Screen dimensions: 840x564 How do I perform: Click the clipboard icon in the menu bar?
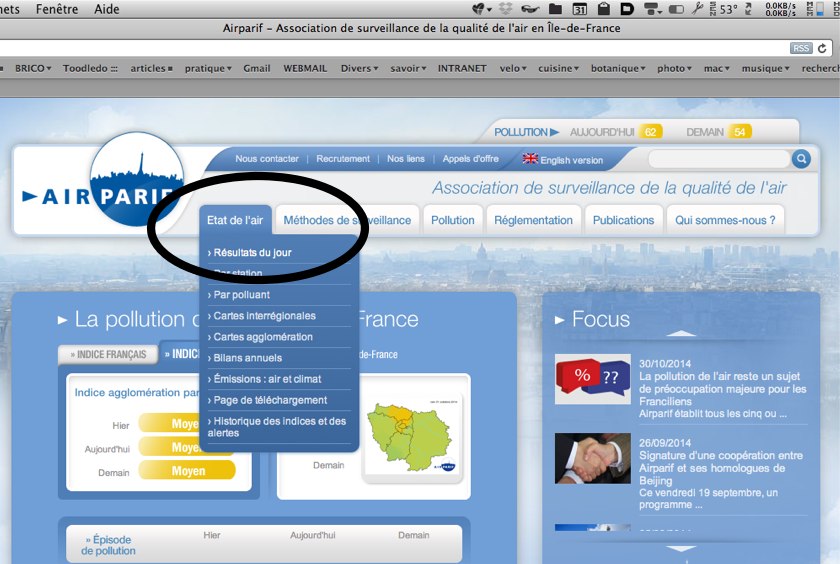click(604, 8)
